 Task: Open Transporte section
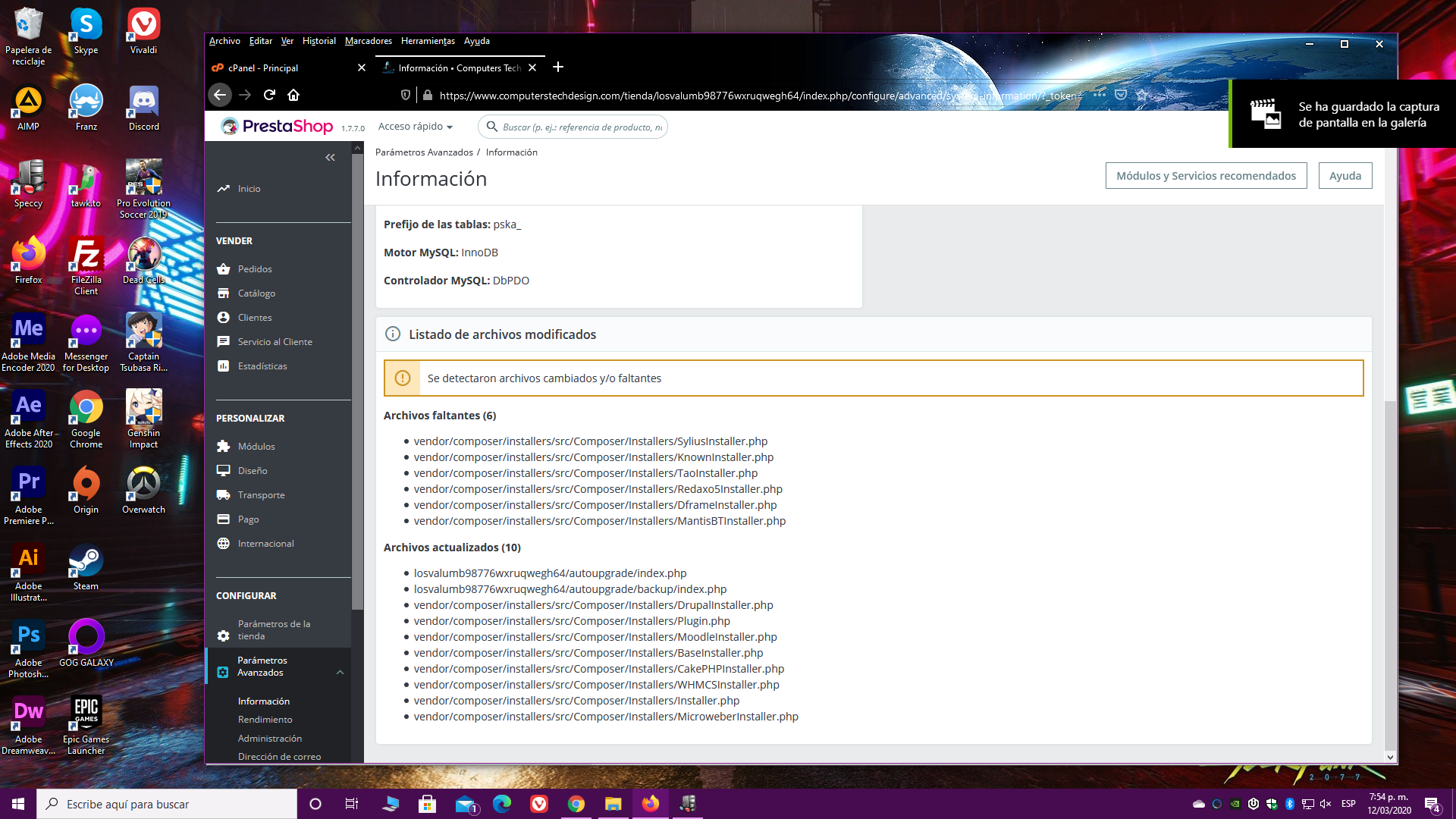261,495
